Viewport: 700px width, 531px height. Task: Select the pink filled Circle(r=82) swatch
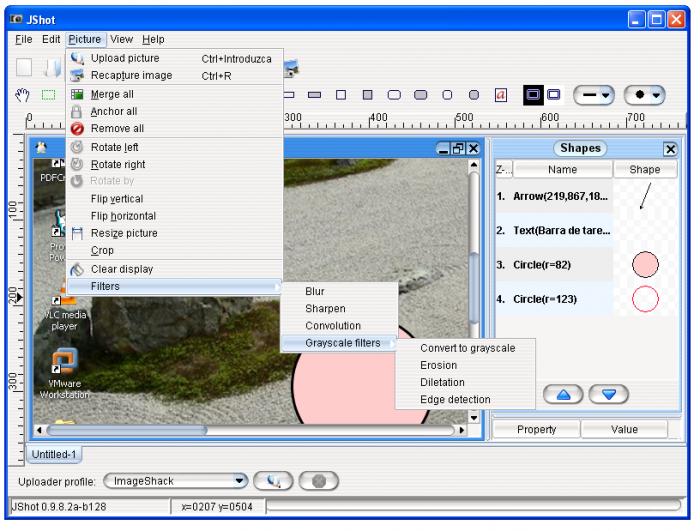645,264
